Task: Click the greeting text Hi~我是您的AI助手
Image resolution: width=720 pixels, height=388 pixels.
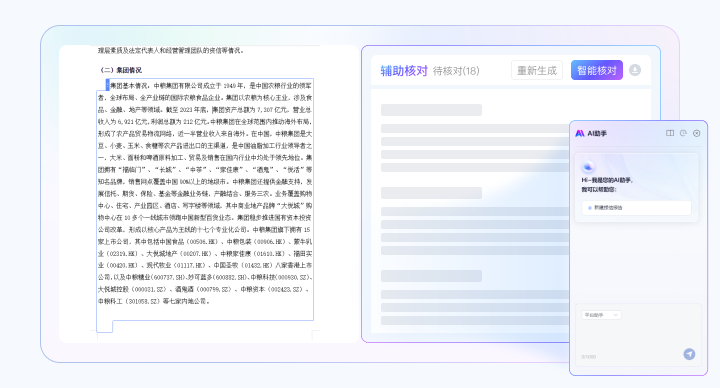Action: click(607, 180)
